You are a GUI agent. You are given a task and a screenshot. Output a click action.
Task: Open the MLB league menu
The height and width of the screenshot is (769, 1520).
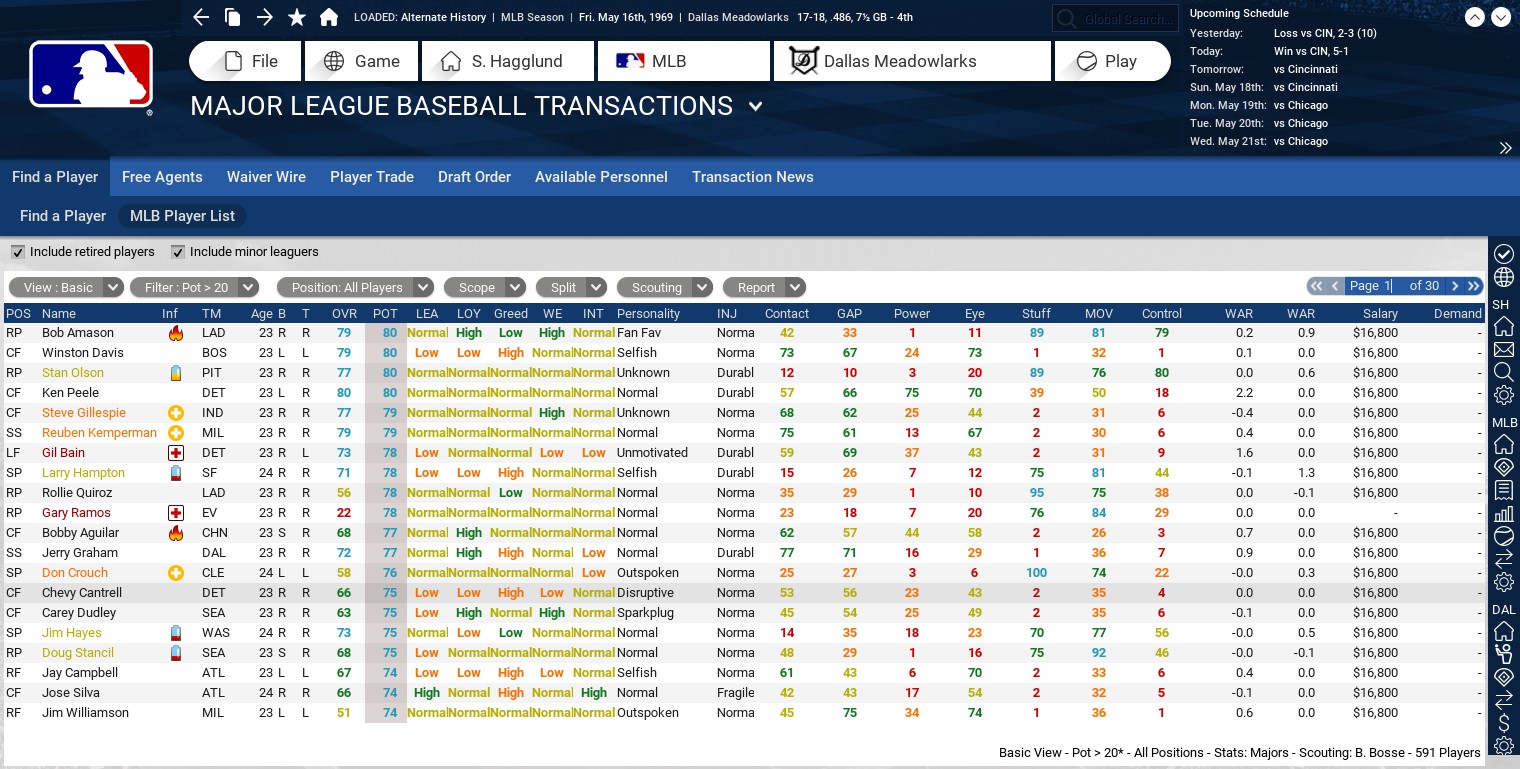[x=685, y=61]
